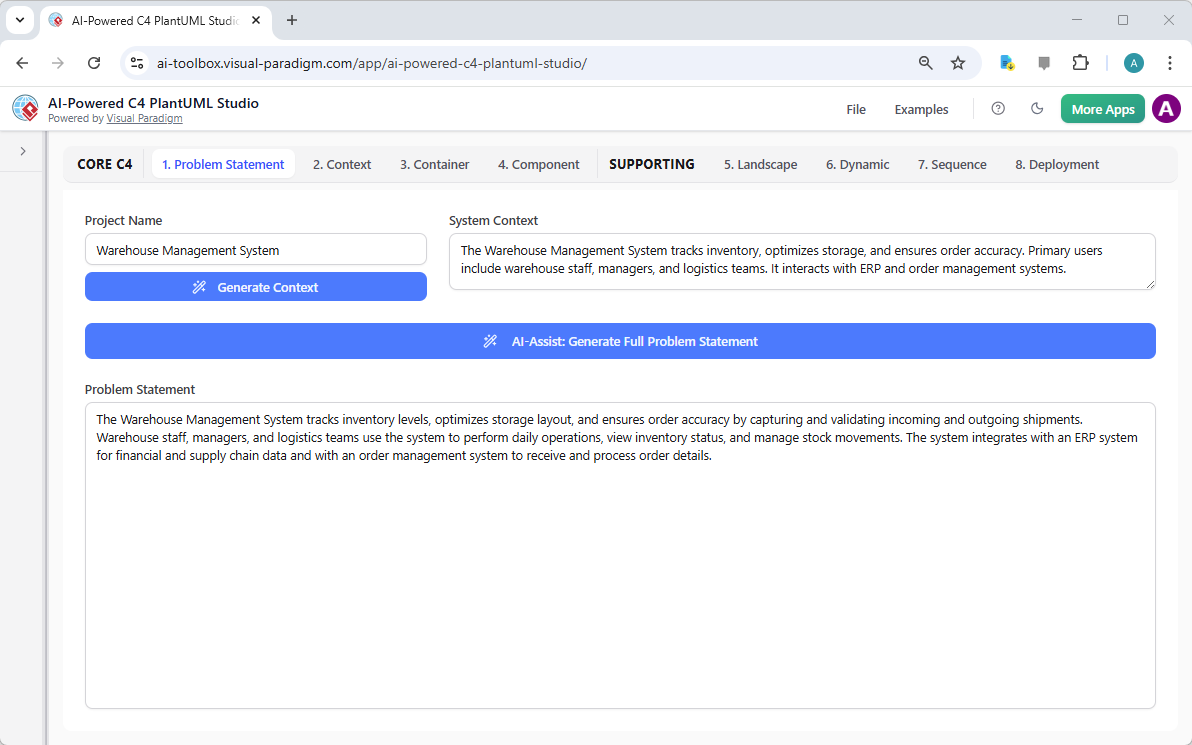Click the magic wand icon on Generate Context
The width and height of the screenshot is (1192, 745).
click(x=199, y=287)
